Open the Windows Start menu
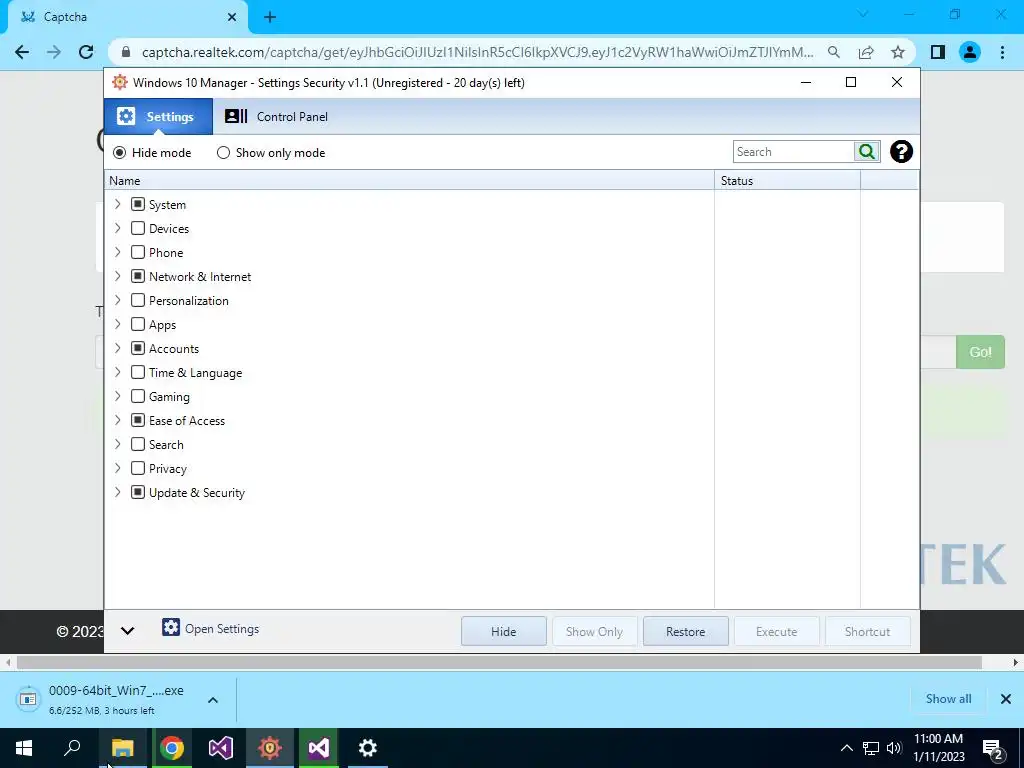Viewport: 1024px width, 768px height. tap(24, 748)
